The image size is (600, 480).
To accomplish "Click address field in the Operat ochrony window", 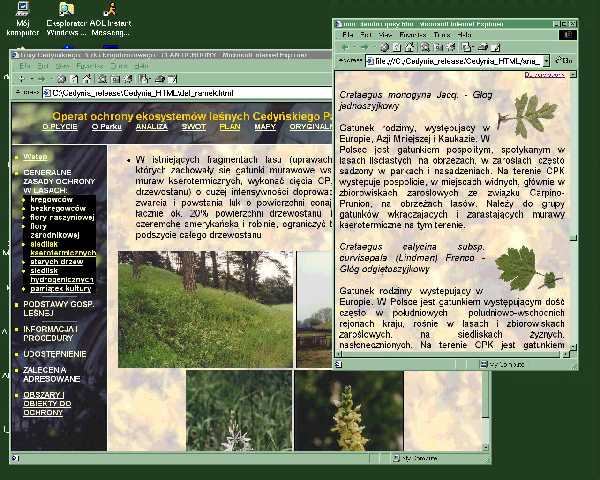I will click(x=188, y=93).
